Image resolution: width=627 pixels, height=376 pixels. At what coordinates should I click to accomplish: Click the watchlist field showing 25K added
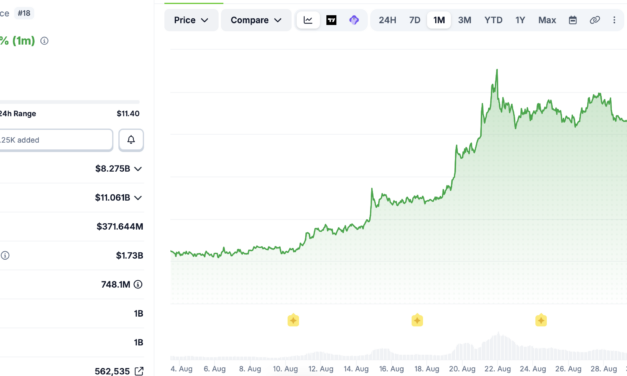click(x=56, y=140)
